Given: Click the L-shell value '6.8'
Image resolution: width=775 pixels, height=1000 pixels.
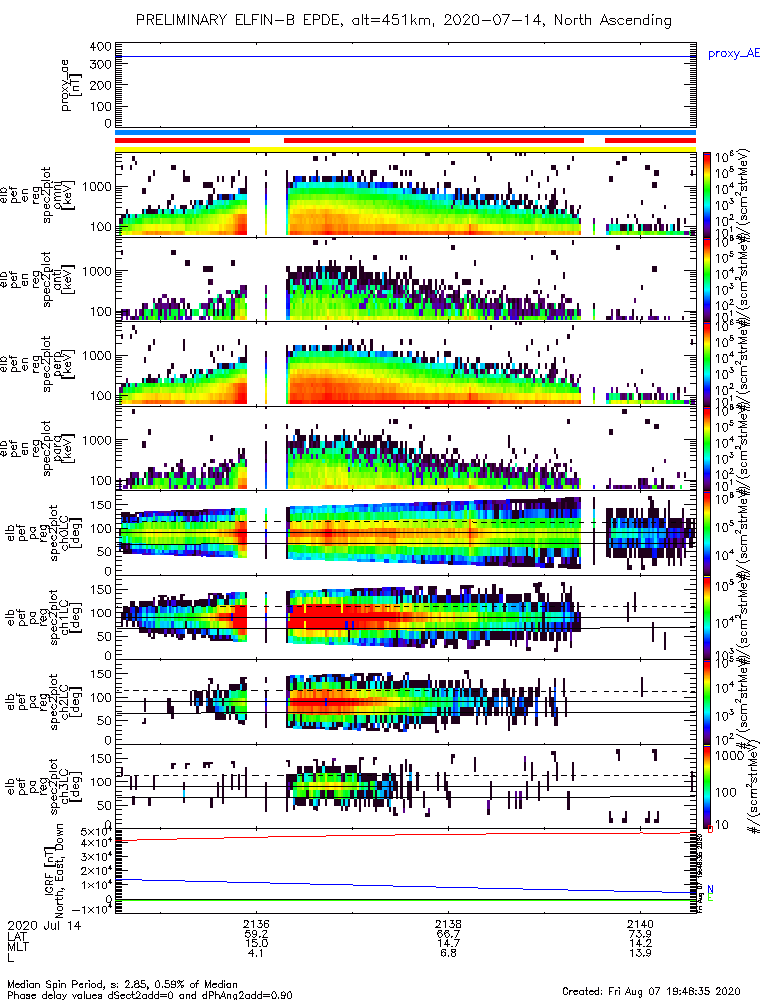Looking at the screenshot, I should (448, 953).
